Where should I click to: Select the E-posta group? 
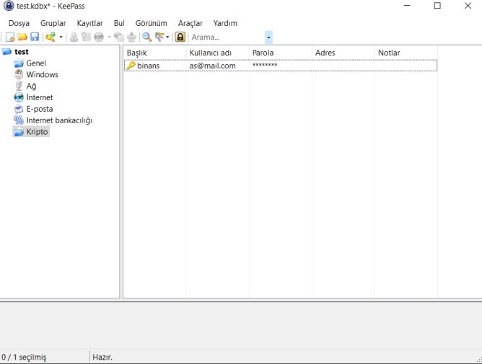[39, 109]
